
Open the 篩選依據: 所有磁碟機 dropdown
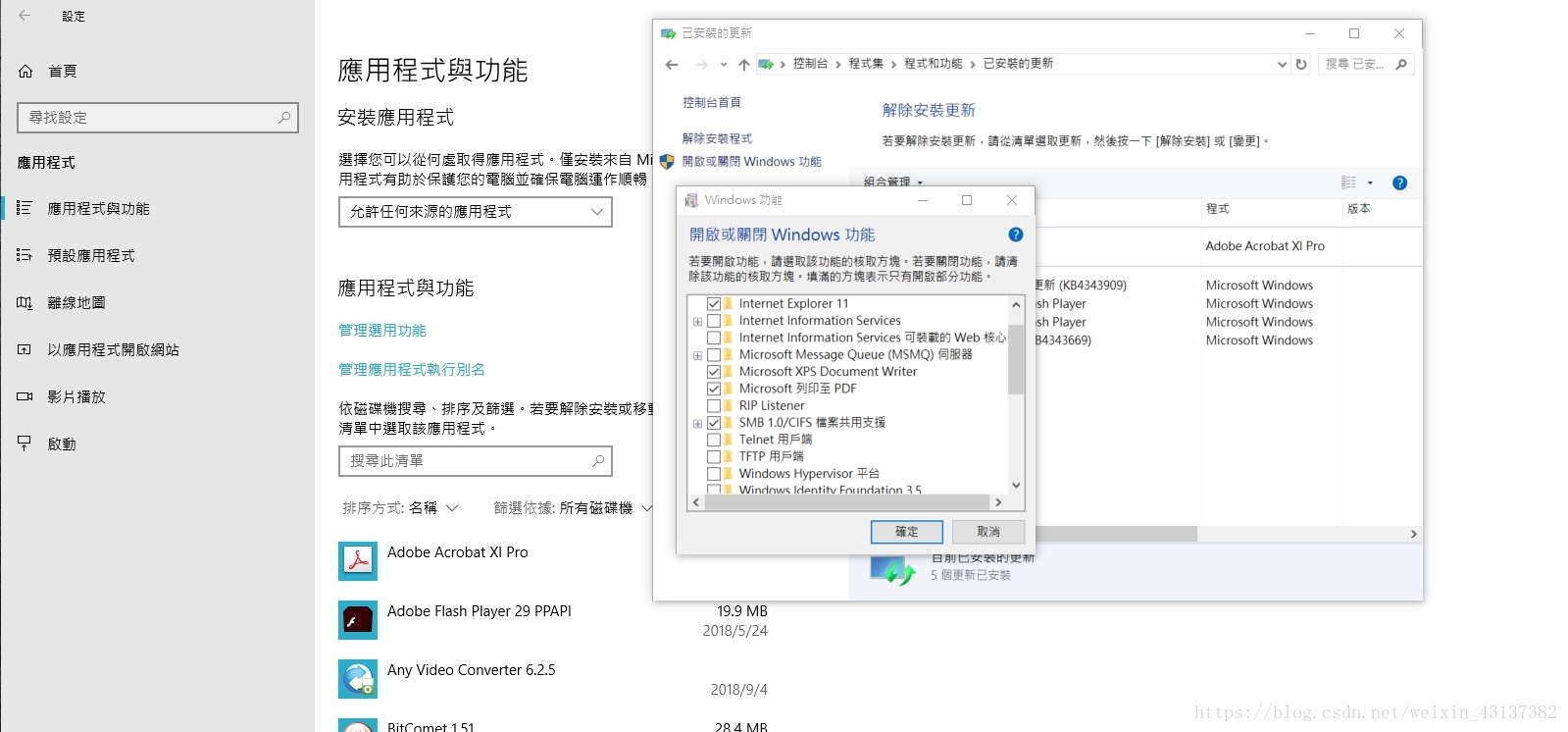573,508
